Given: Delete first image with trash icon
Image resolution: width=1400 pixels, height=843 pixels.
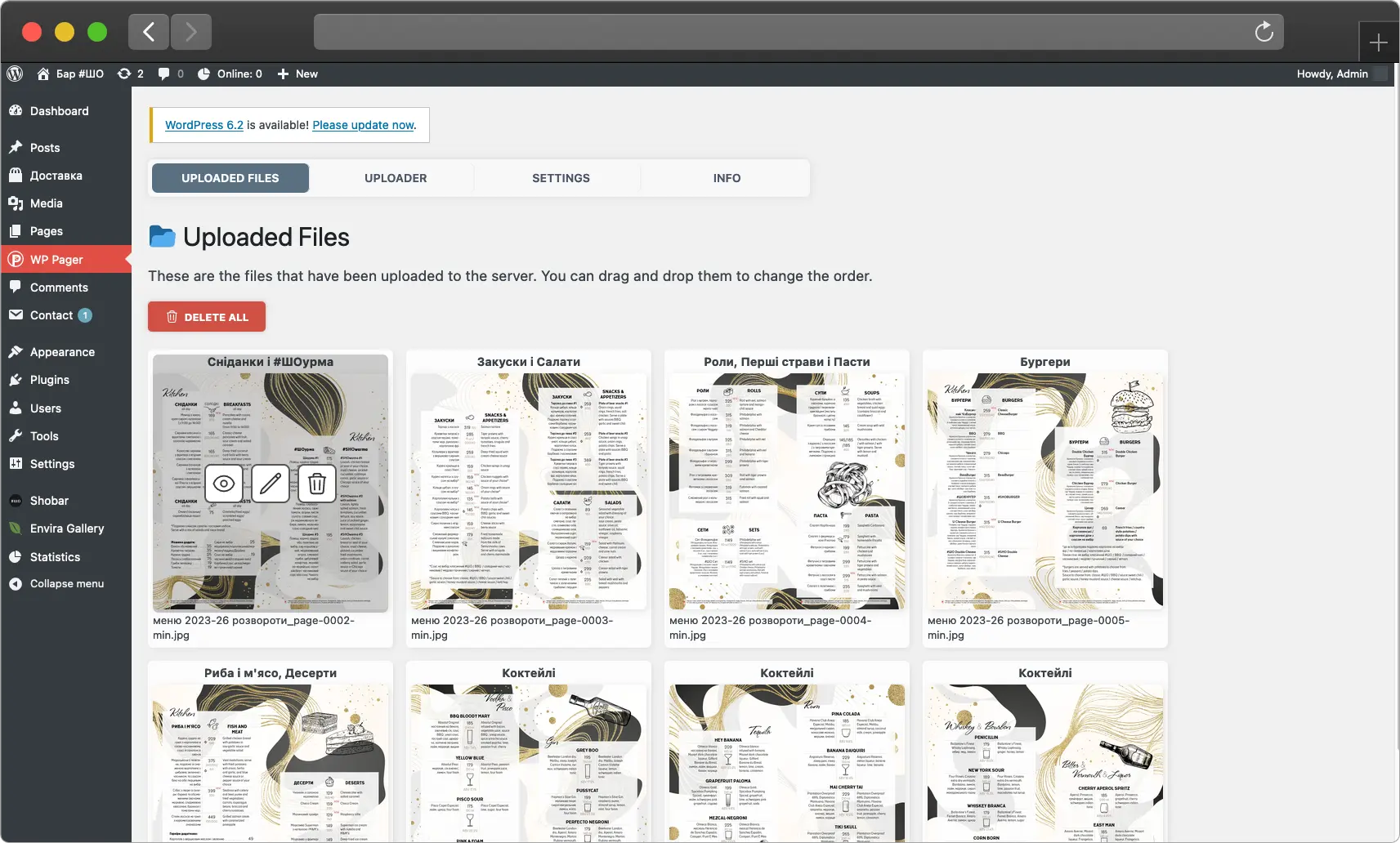Looking at the screenshot, I should pyautogui.click(x=317, y=484).
